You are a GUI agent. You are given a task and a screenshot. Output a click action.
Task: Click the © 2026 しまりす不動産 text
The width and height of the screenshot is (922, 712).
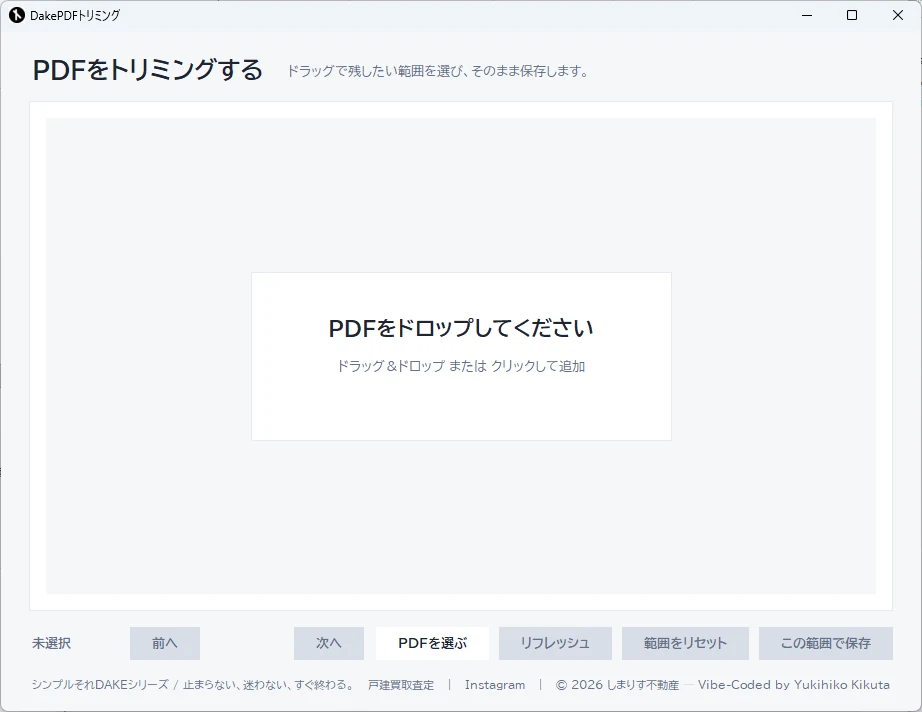point(617,685)
